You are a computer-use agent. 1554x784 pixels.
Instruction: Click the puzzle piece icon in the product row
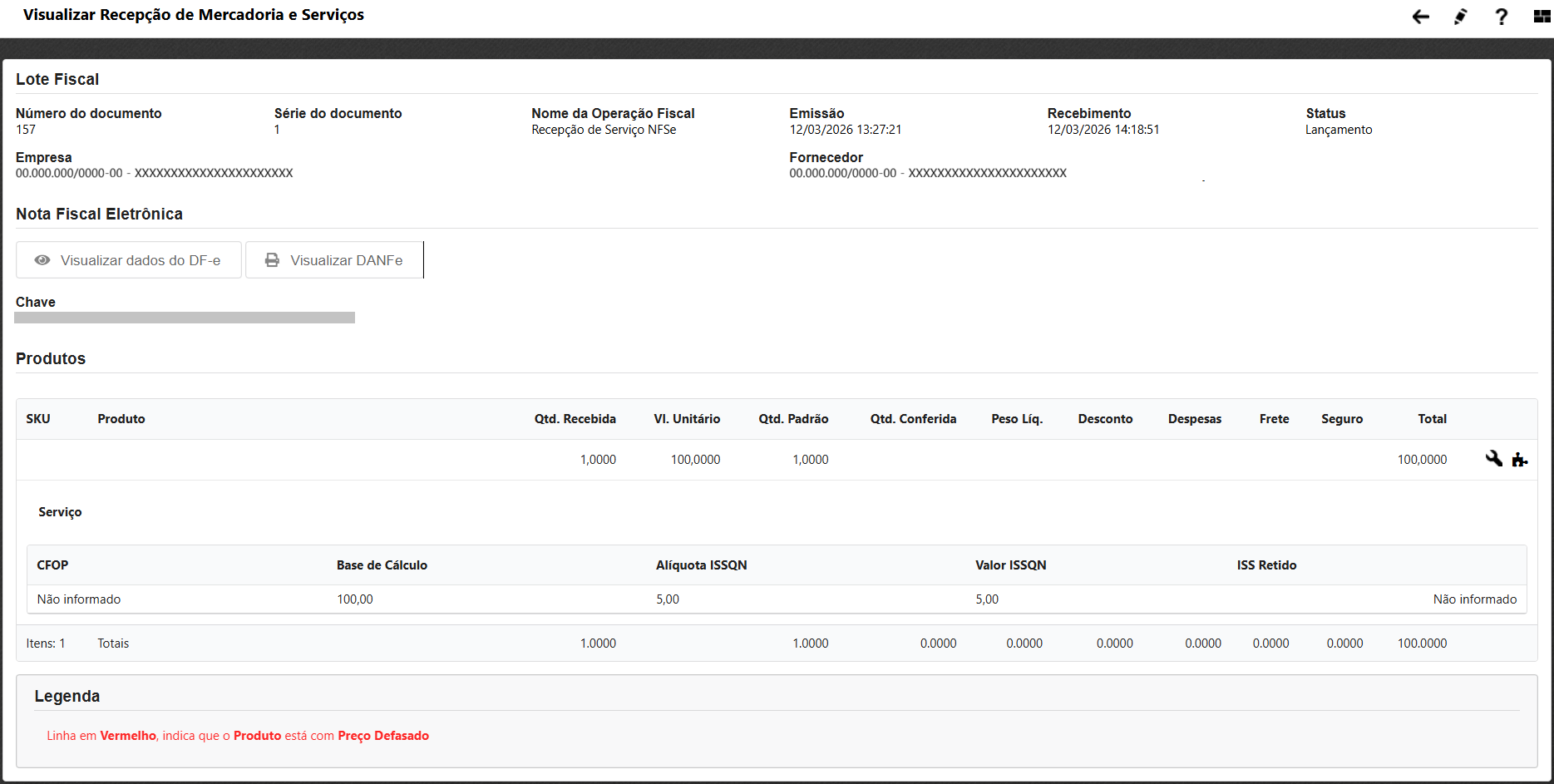[x=1519, y=460]
